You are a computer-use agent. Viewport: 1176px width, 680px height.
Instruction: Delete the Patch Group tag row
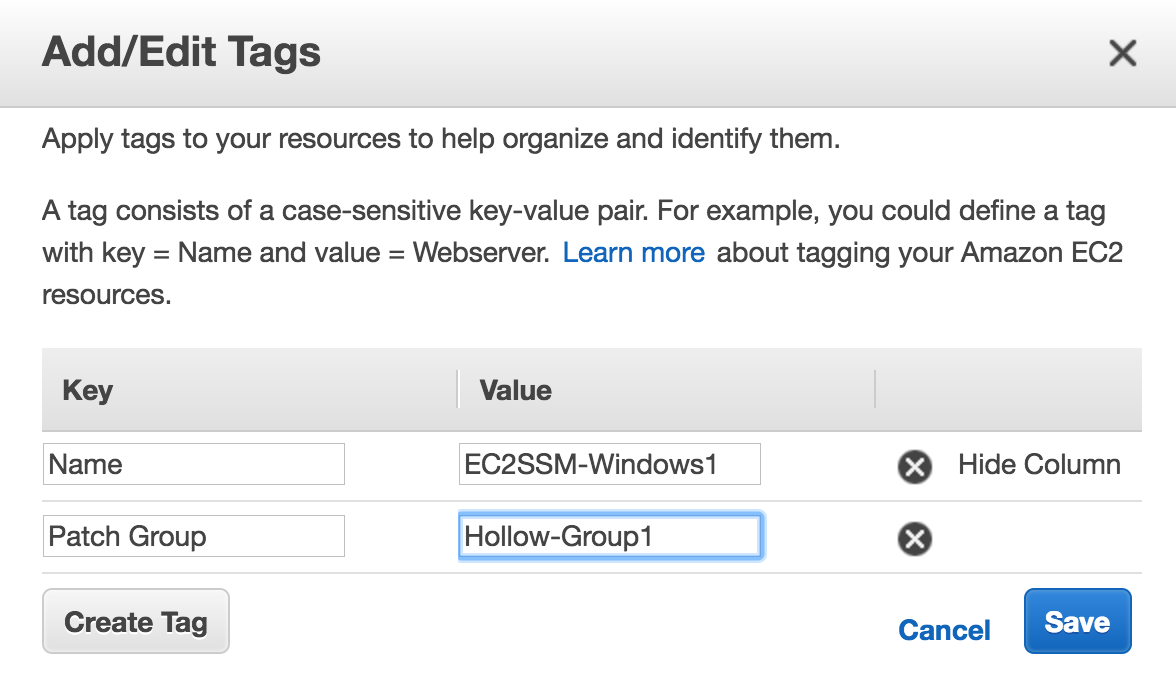(914, 539)
